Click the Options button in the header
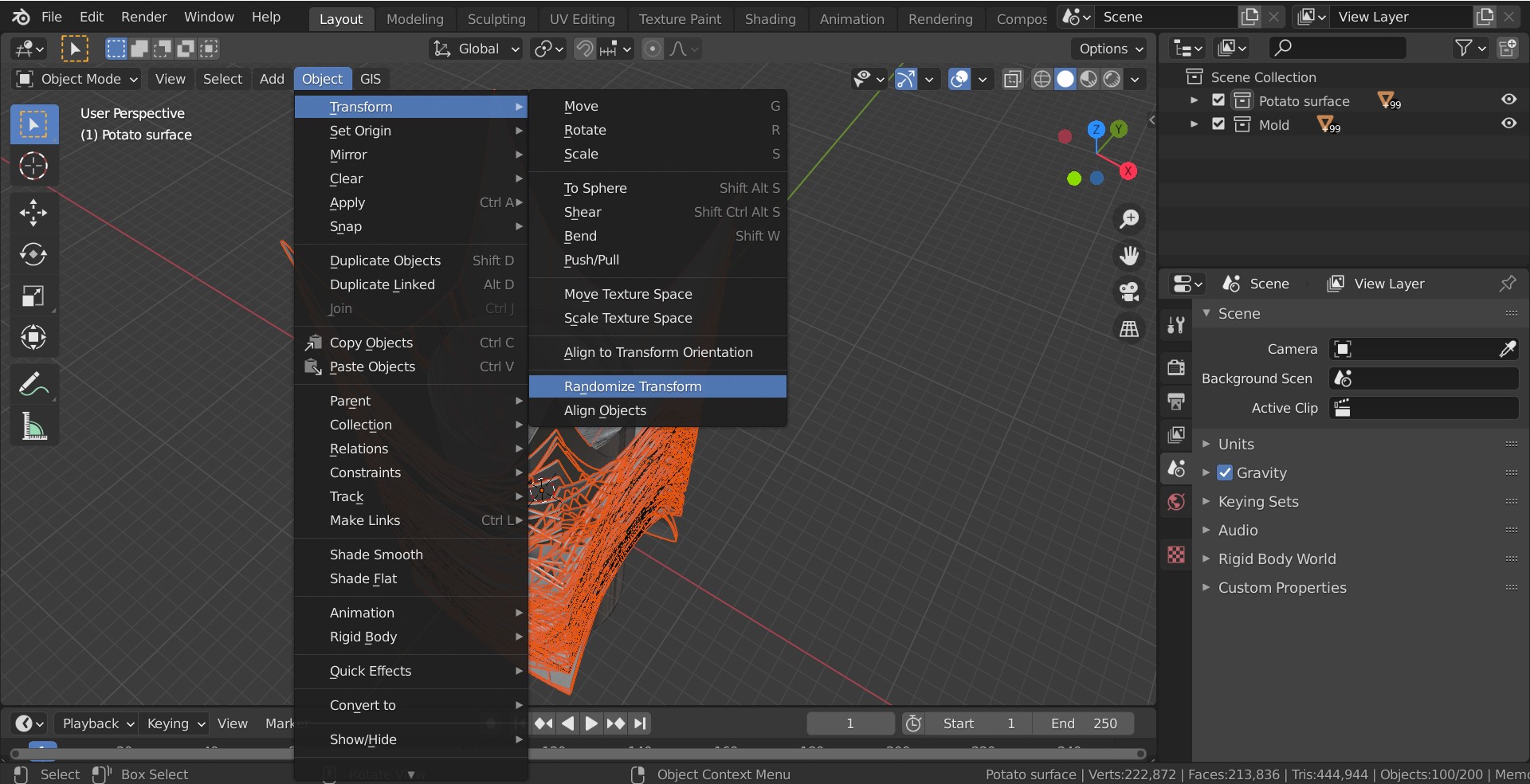This screenshot has height=784, width=1530. coord(1109,49)
